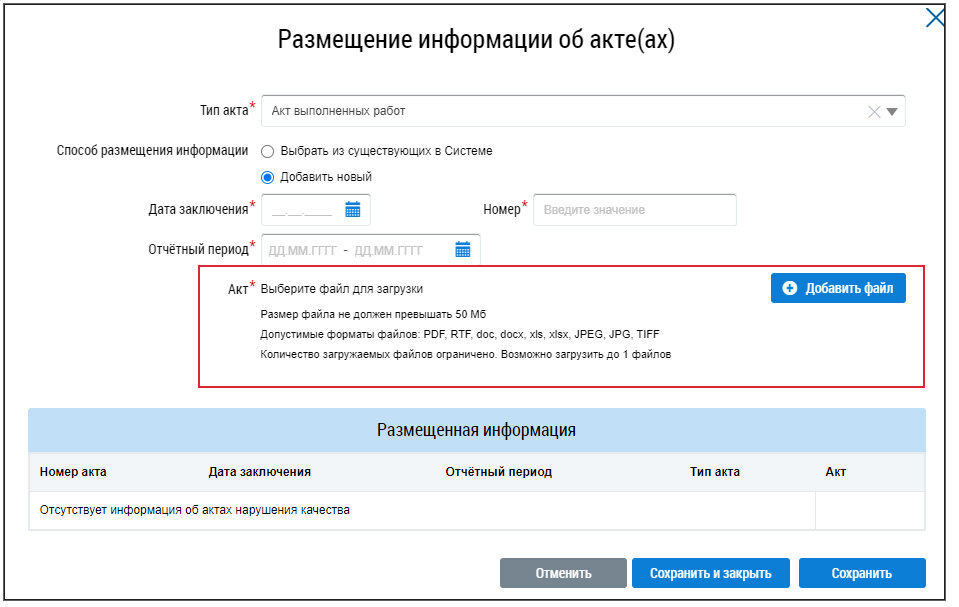Click 'Отчётный период' table column header
959x607 pixels.
coord(498,472)
